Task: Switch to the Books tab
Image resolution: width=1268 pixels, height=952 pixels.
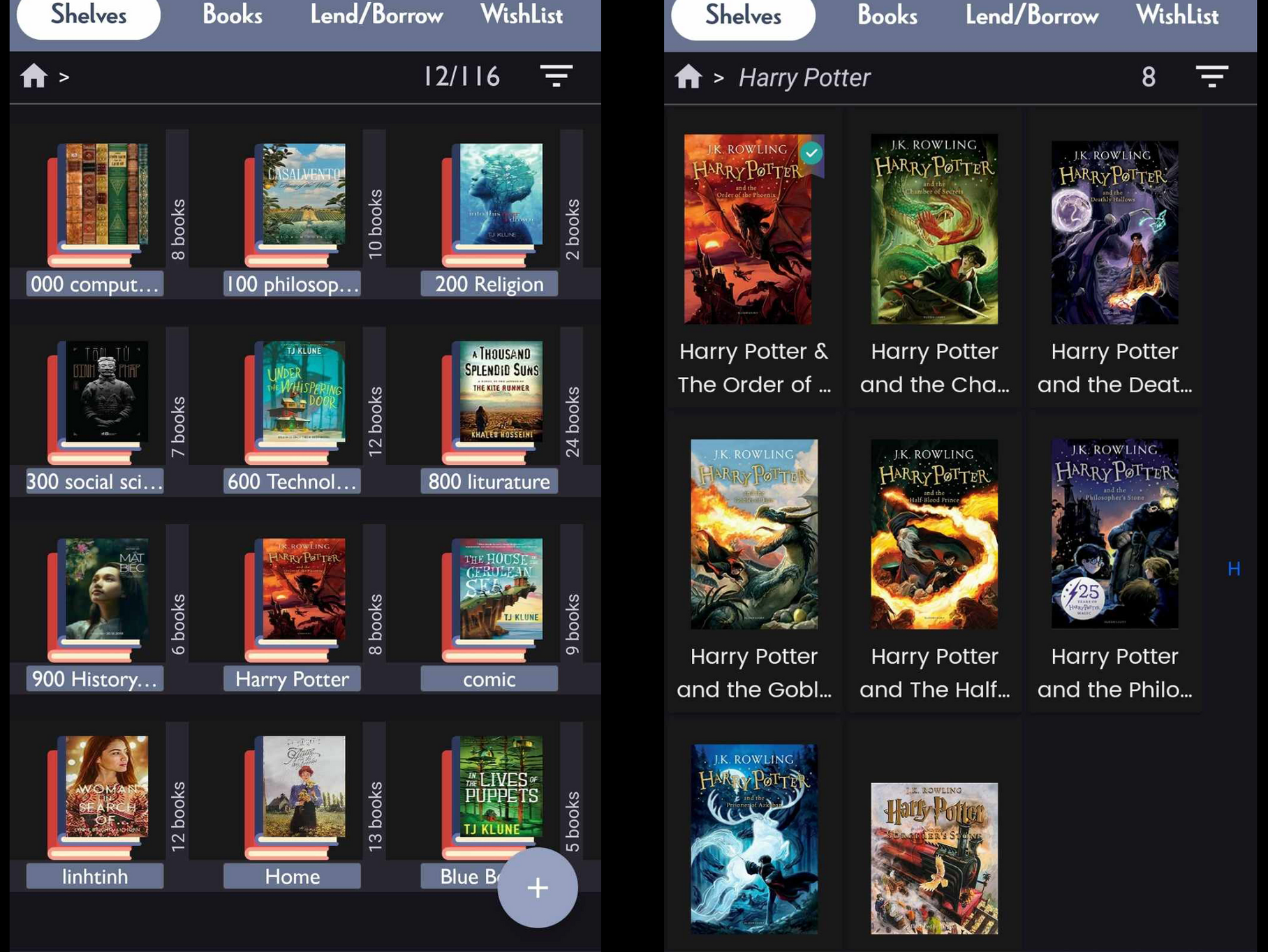Action: (x=232, y=15)
